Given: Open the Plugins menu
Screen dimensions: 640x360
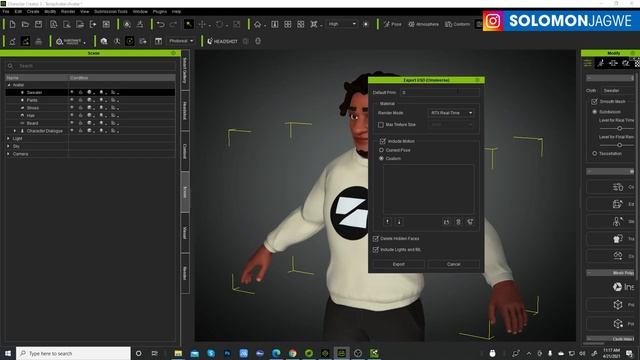Looking at the screenshot, I should coord(160,11).
